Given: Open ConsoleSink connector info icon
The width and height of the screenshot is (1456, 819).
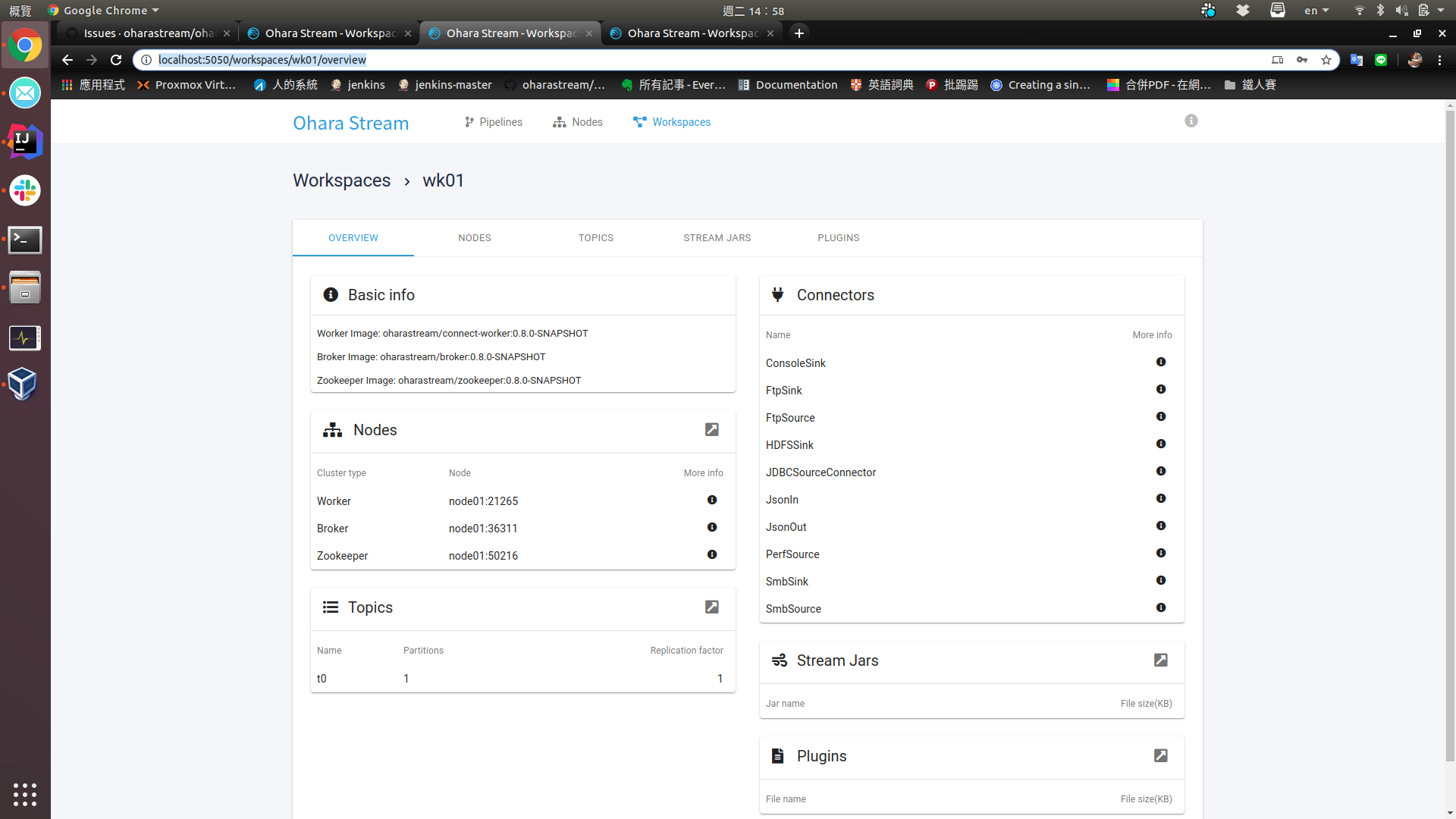Looking at the screenshot, I should tap(1160, 362).
